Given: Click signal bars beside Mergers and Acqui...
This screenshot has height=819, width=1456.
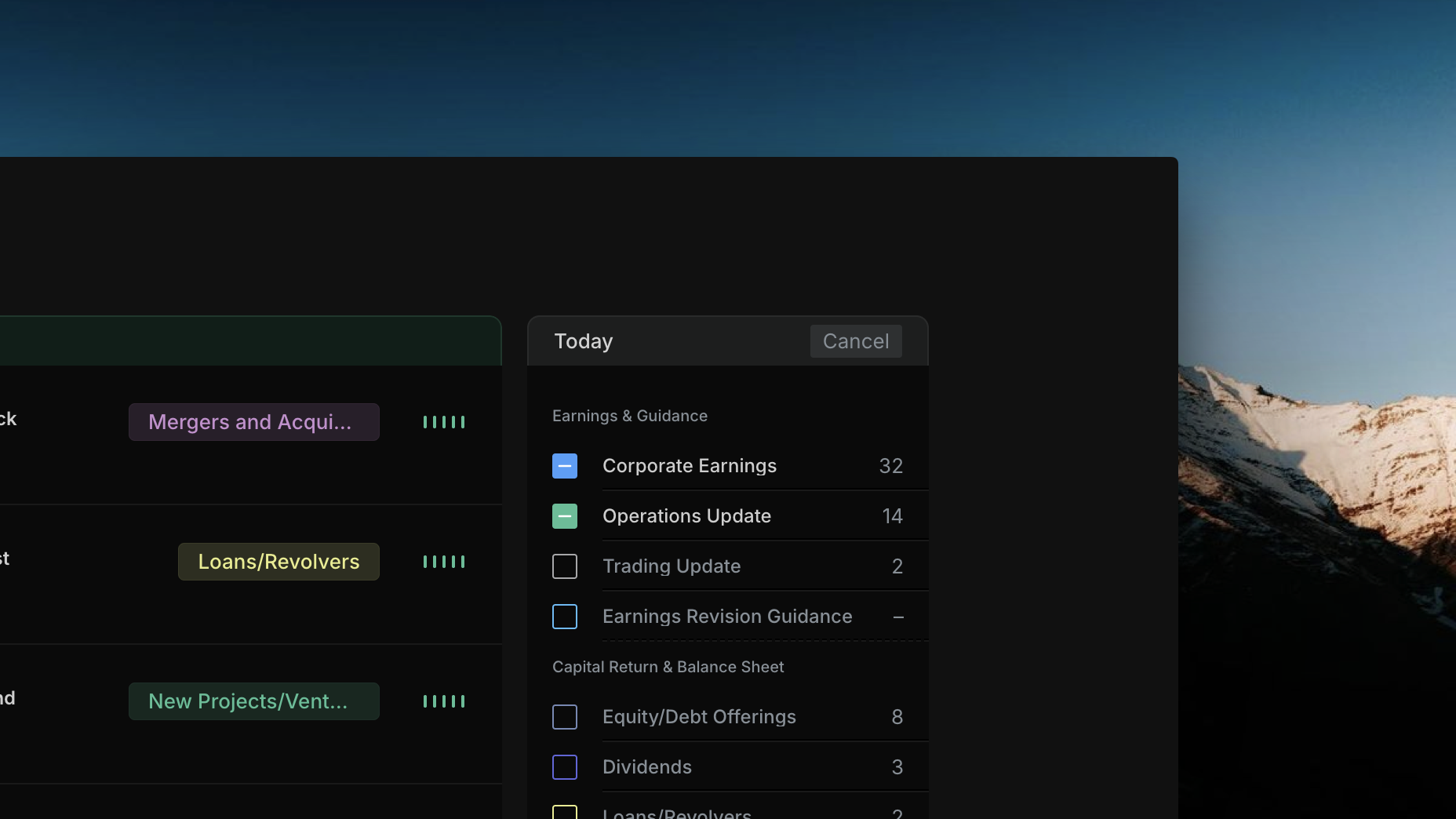Looking at the screenshot, I should pos(444,422).
